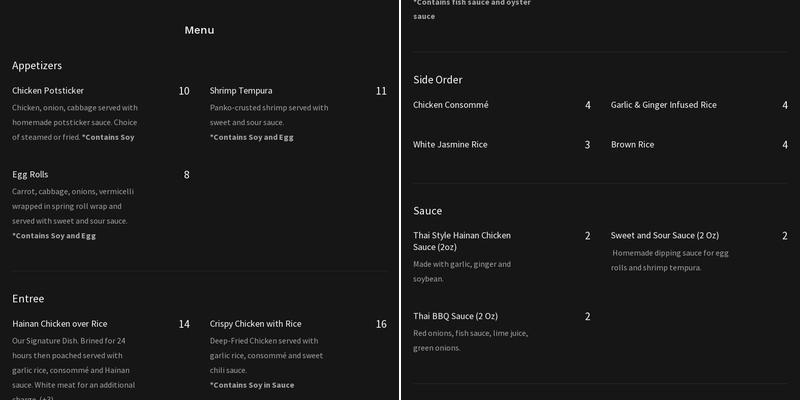Click the Side Order section heading

pos(438,80)
